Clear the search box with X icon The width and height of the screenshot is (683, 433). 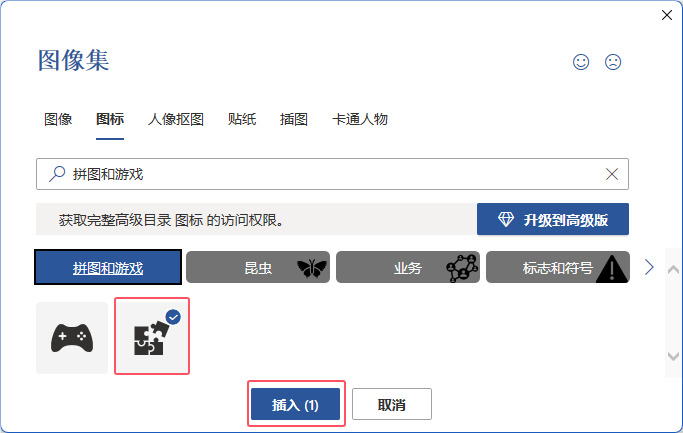click(612, 174)
